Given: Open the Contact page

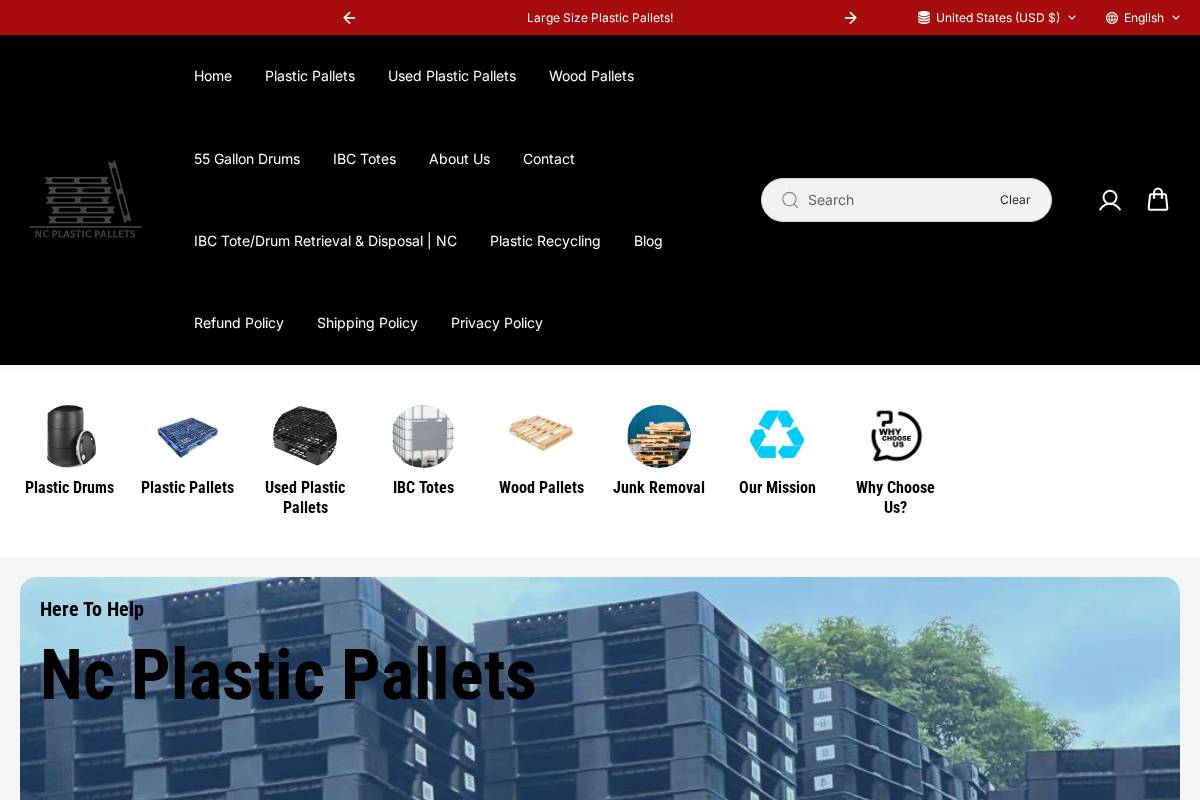Looking at the screenshot, I should (549, 159).
